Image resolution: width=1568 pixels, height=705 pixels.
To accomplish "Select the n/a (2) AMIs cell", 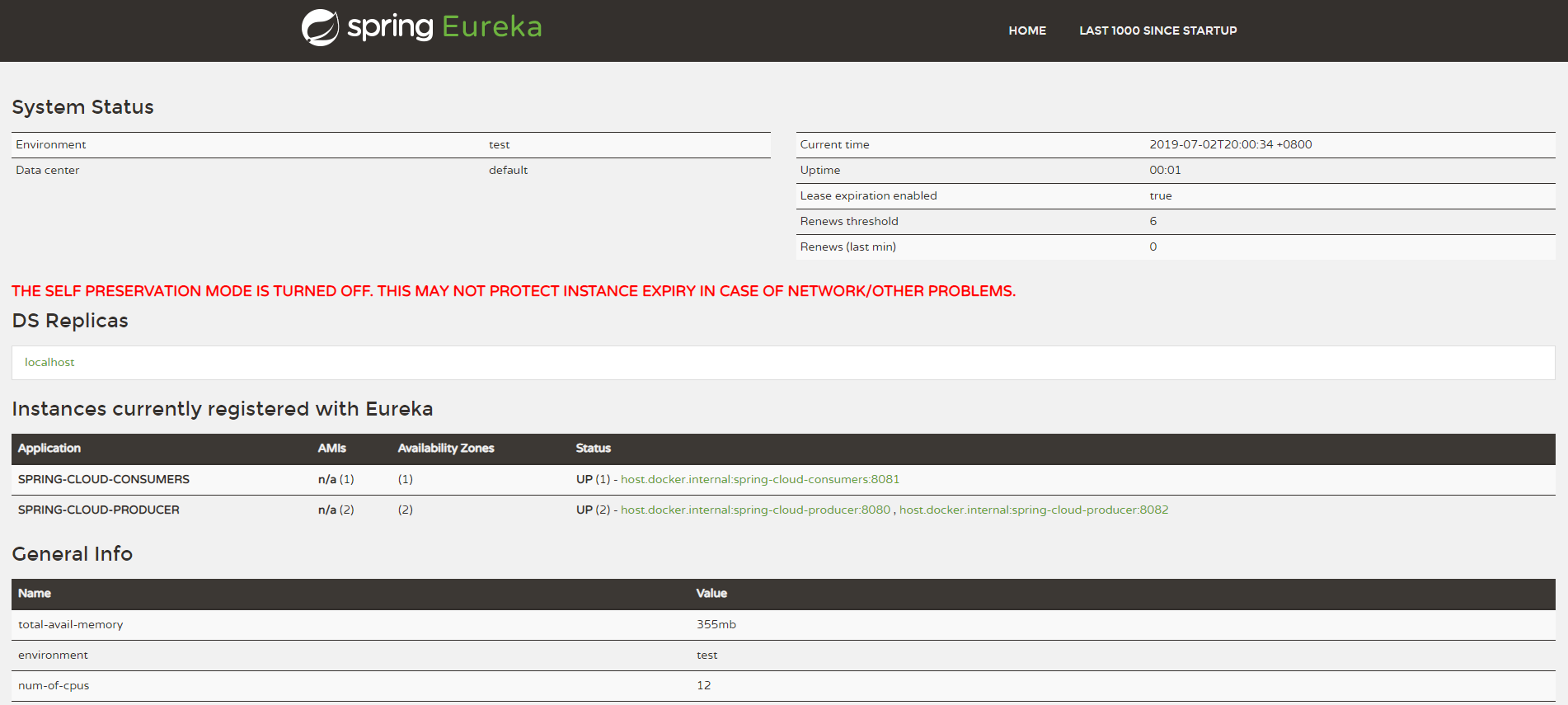I will click(336, 510).
